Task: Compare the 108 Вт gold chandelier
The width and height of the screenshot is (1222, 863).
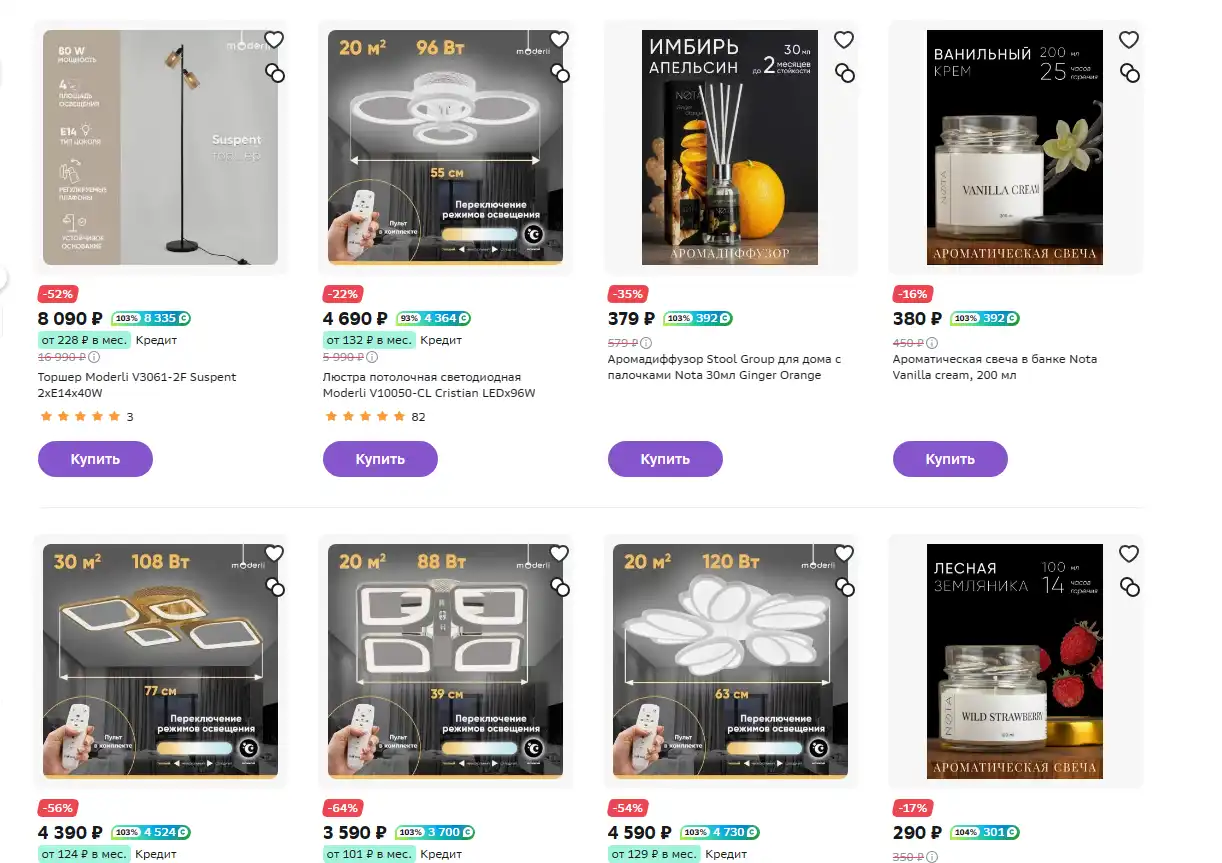Action: (x=274, y=587)
